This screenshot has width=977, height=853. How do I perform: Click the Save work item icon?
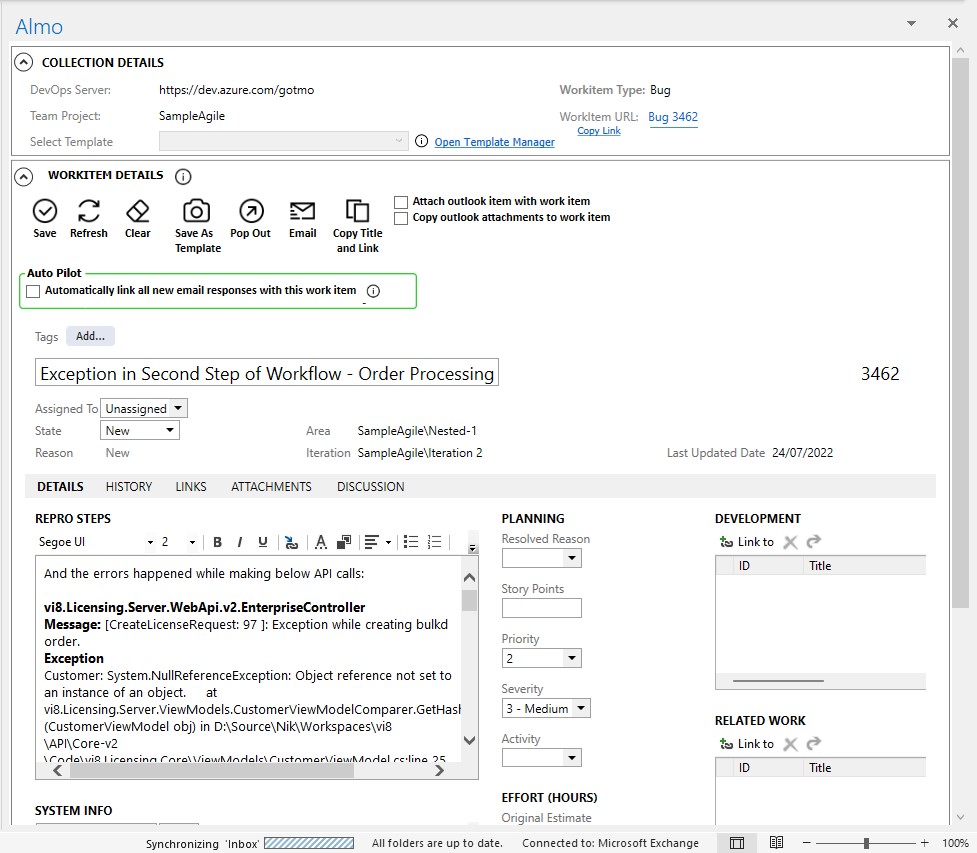[x=45, y=212]
